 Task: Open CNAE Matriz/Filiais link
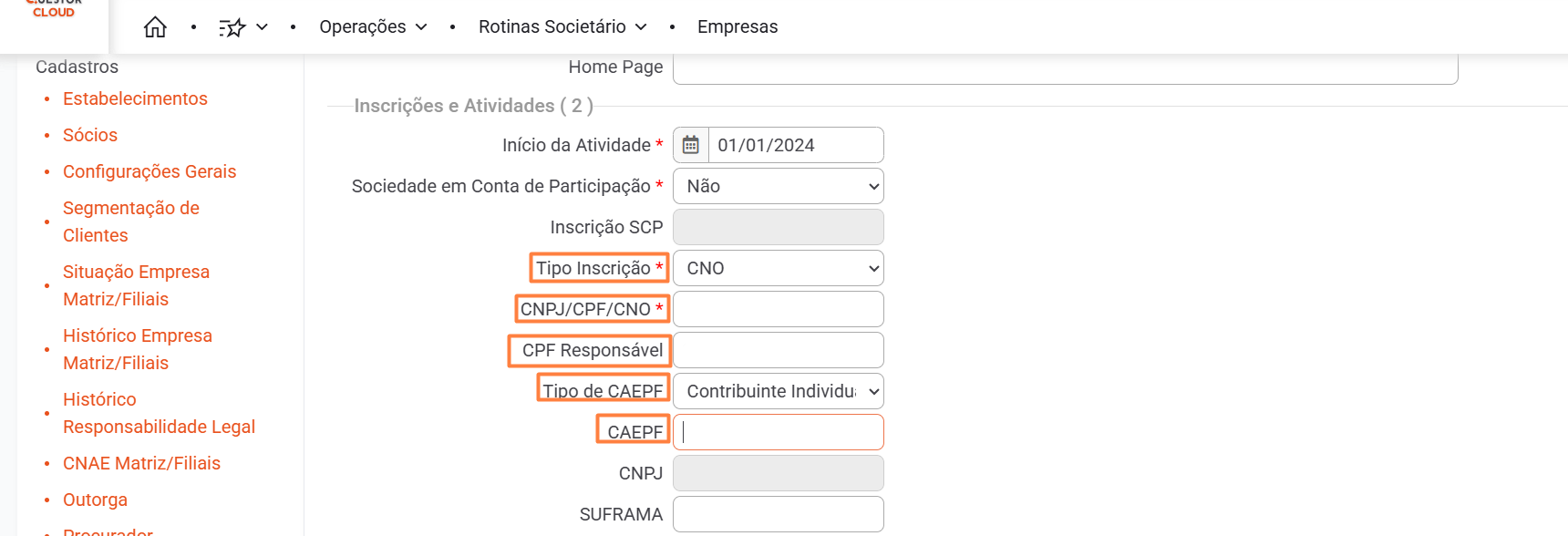(141, 463)
